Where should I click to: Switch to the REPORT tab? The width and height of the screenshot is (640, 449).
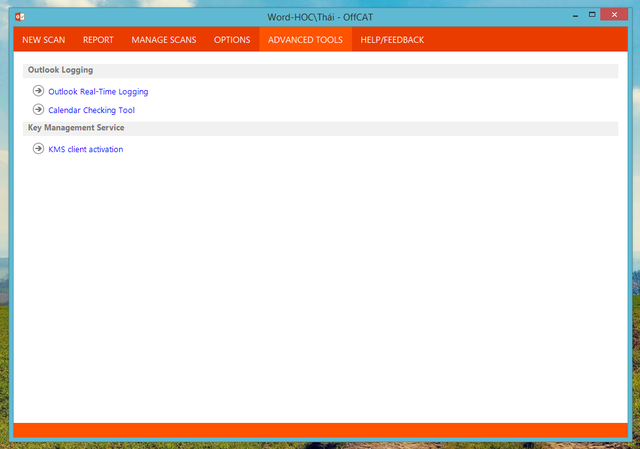coord(98,40)
